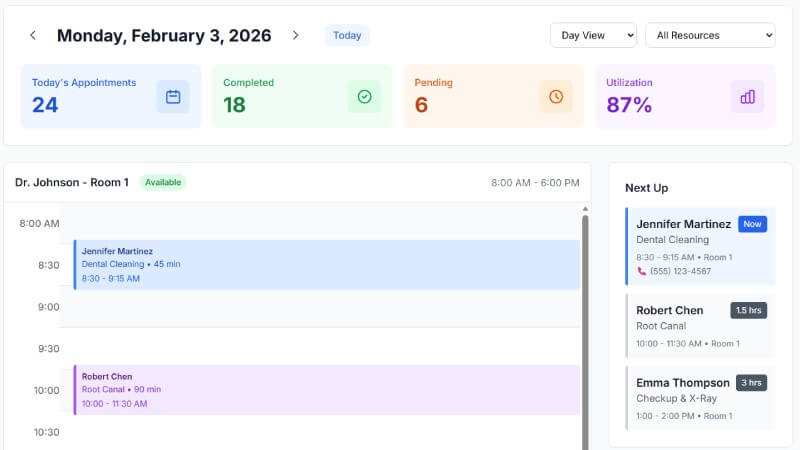The image size is (800, 450).
Task: Expand the All Resources dropdown
Action: click(710, 35)
